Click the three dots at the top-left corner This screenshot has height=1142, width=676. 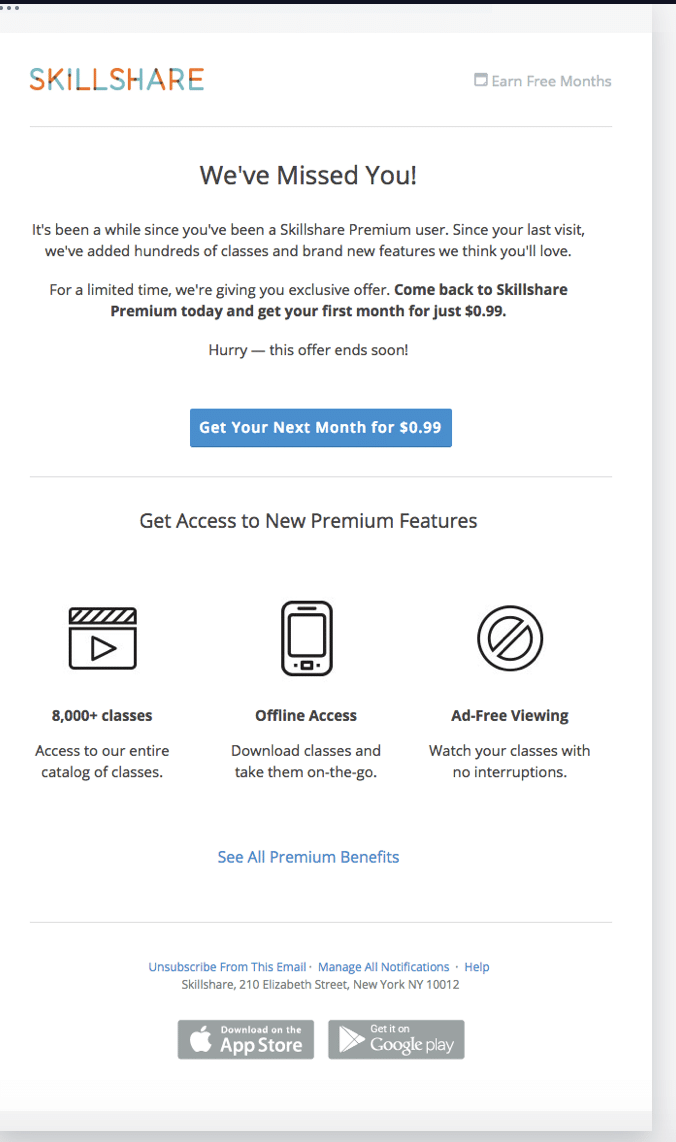click(x=10, y=7)
